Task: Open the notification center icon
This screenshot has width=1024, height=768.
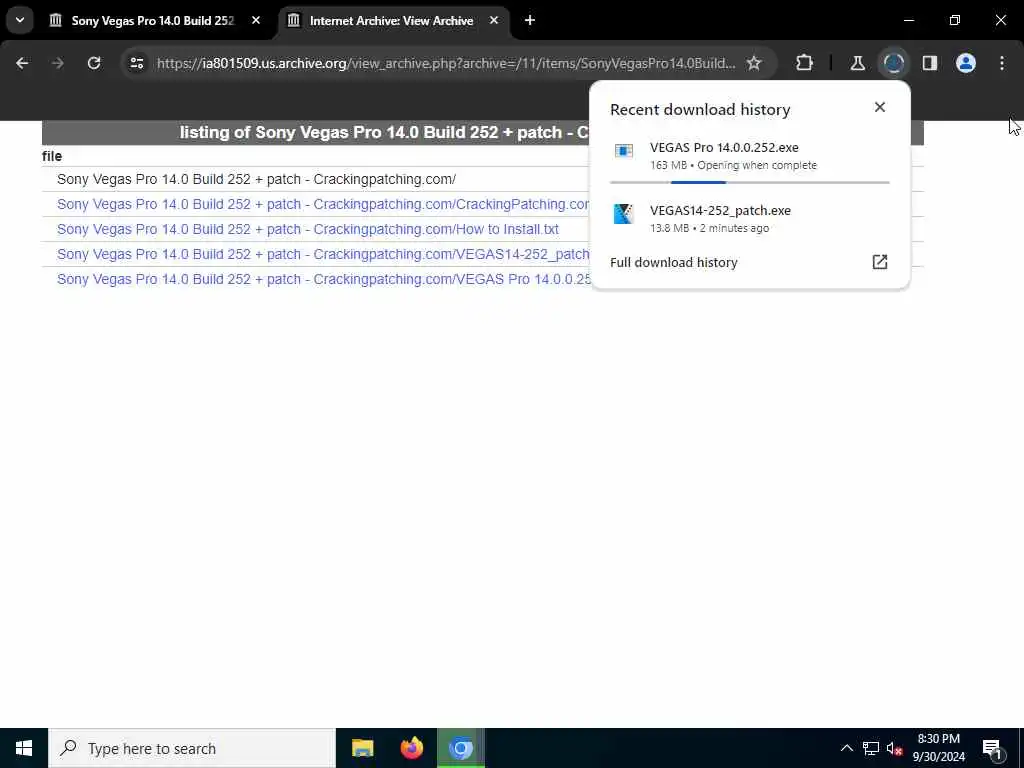Action: point(992,748)
